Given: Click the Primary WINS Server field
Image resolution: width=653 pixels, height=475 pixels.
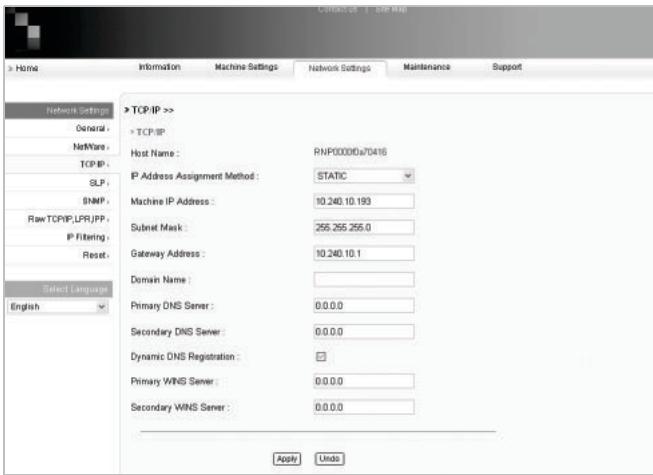Looking at the screenshot, I should [x=364, y=381].
